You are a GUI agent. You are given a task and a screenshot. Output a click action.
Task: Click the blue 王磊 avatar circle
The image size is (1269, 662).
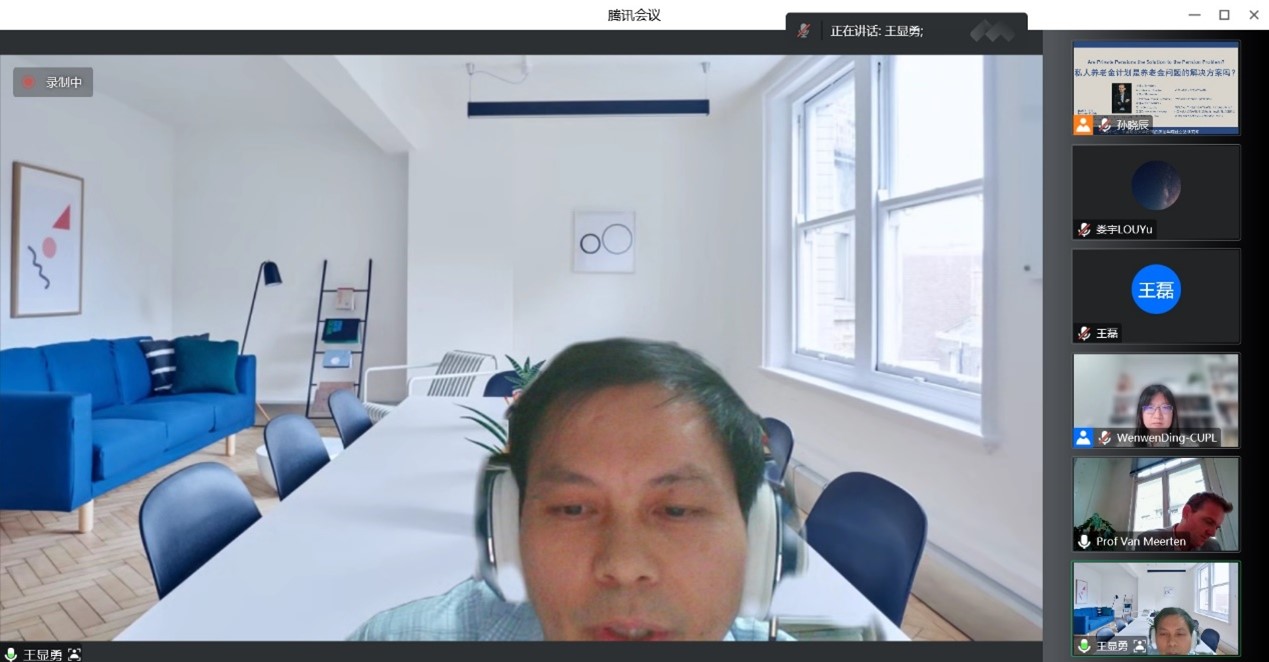tap(1156, 290)
